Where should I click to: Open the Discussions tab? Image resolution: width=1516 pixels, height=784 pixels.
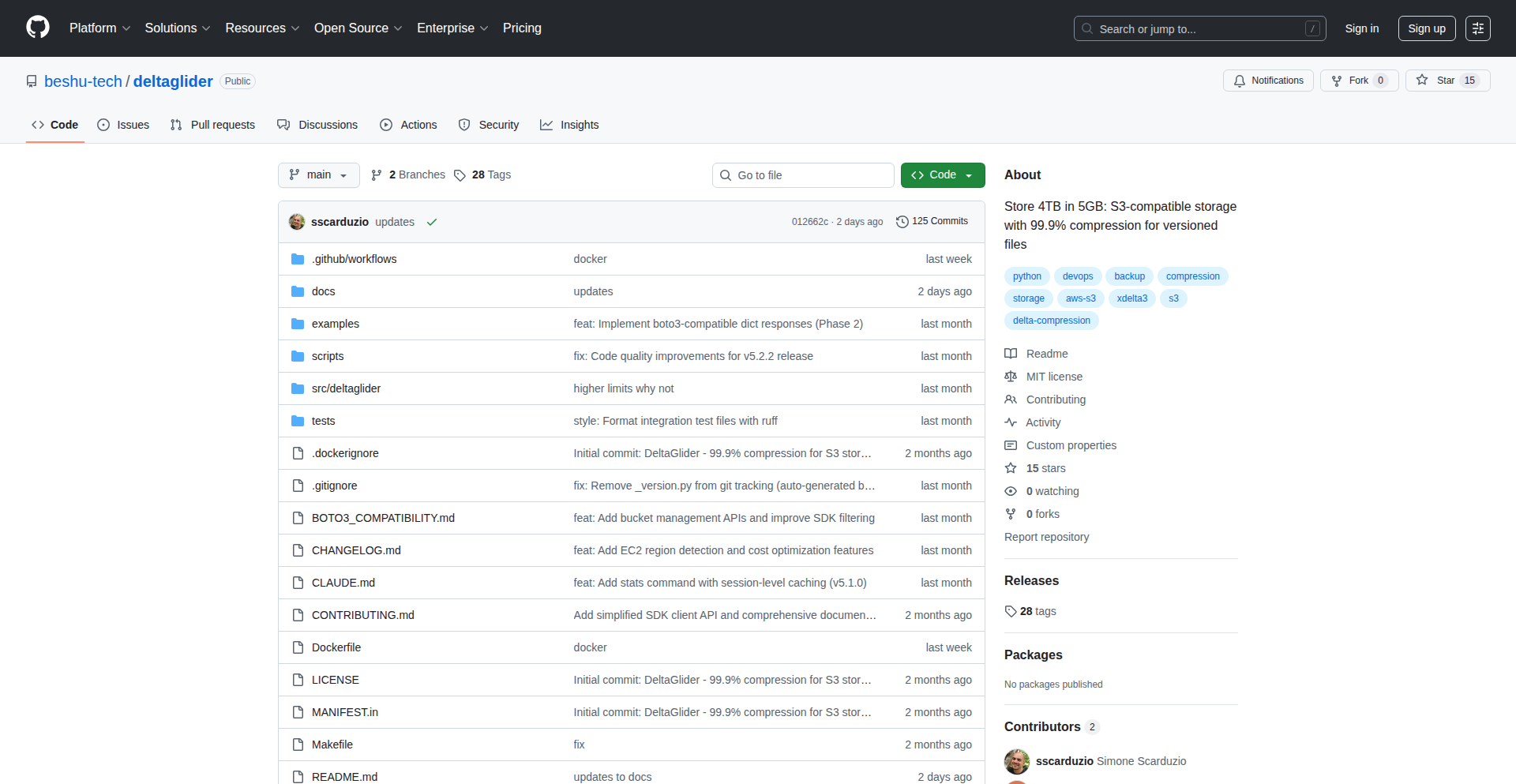pos(317,125)
